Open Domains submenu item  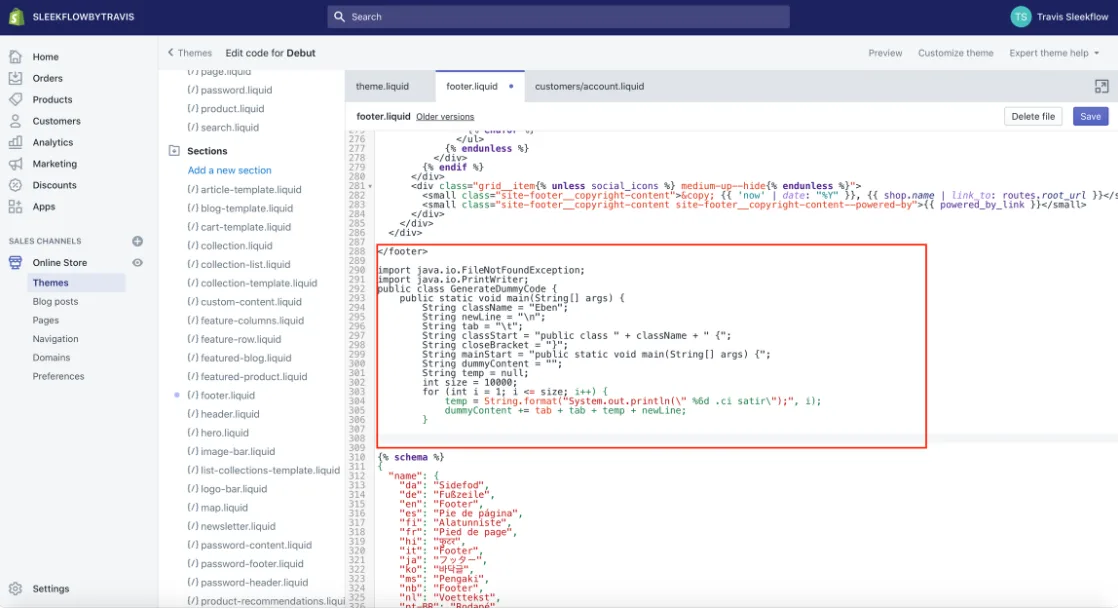click(51, 357)
